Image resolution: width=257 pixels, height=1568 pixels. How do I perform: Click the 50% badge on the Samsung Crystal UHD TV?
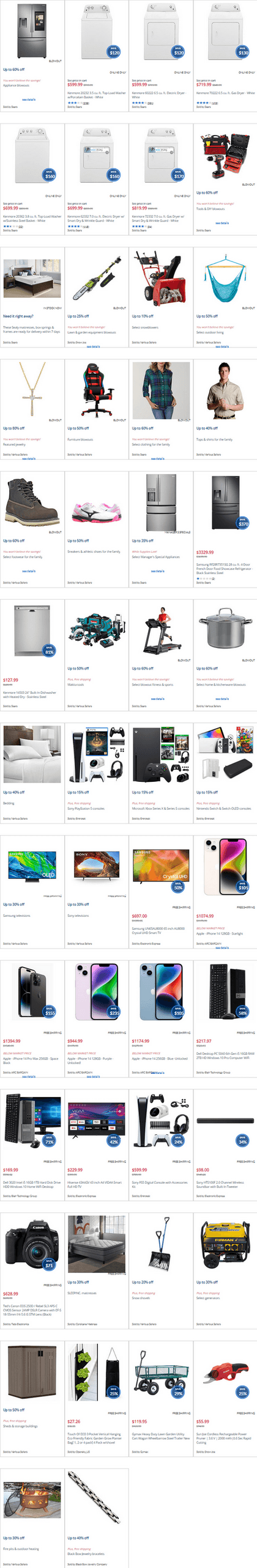click(x=178, y=887)
